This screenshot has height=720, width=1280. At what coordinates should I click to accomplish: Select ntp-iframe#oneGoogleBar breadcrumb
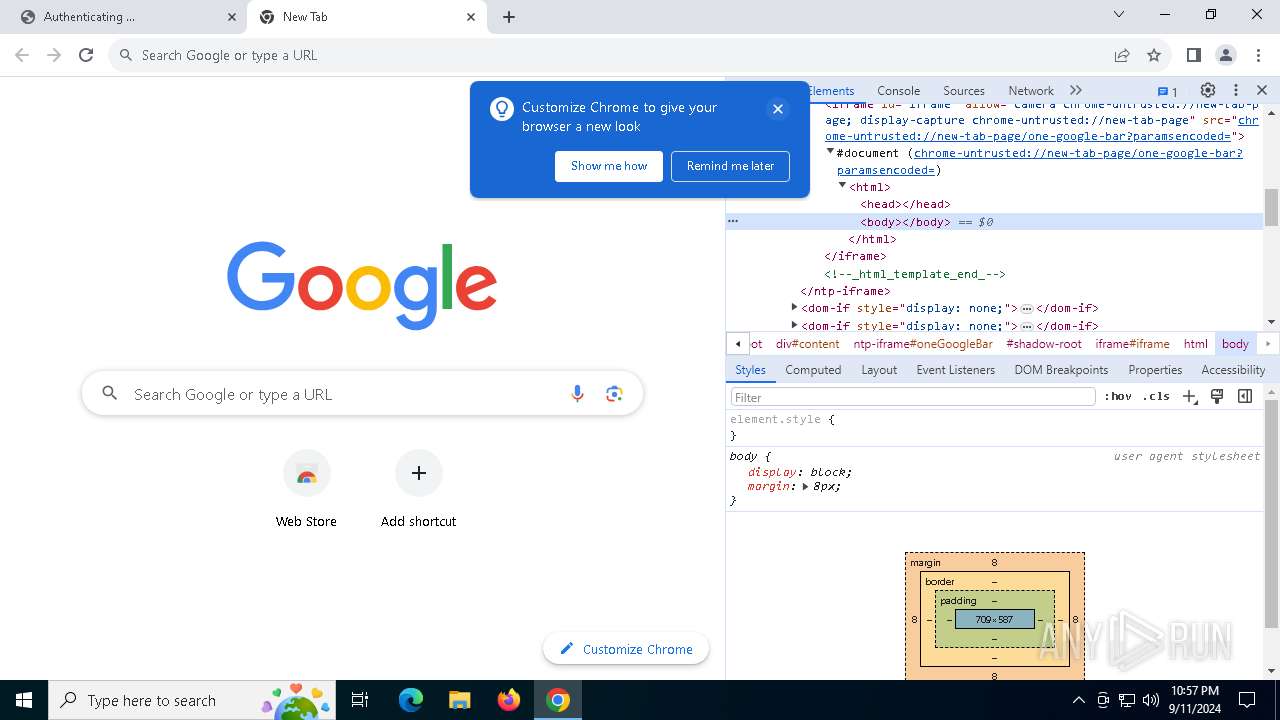coord(923,343)
